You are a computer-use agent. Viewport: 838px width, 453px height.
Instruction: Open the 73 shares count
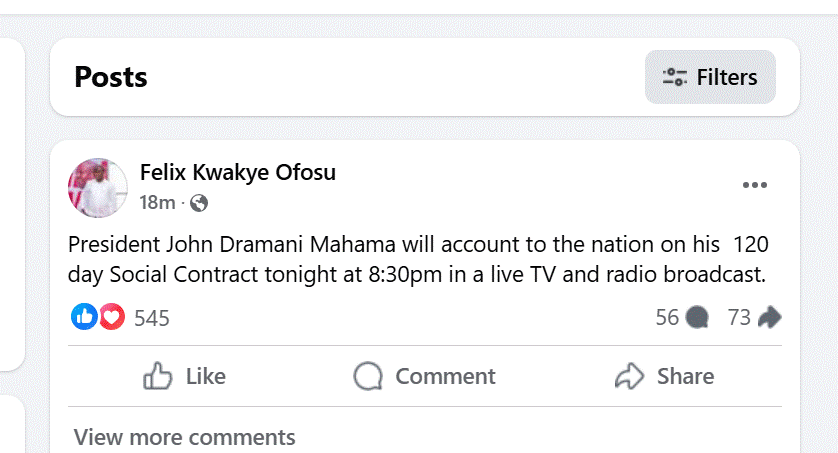(x=739, y=318)
